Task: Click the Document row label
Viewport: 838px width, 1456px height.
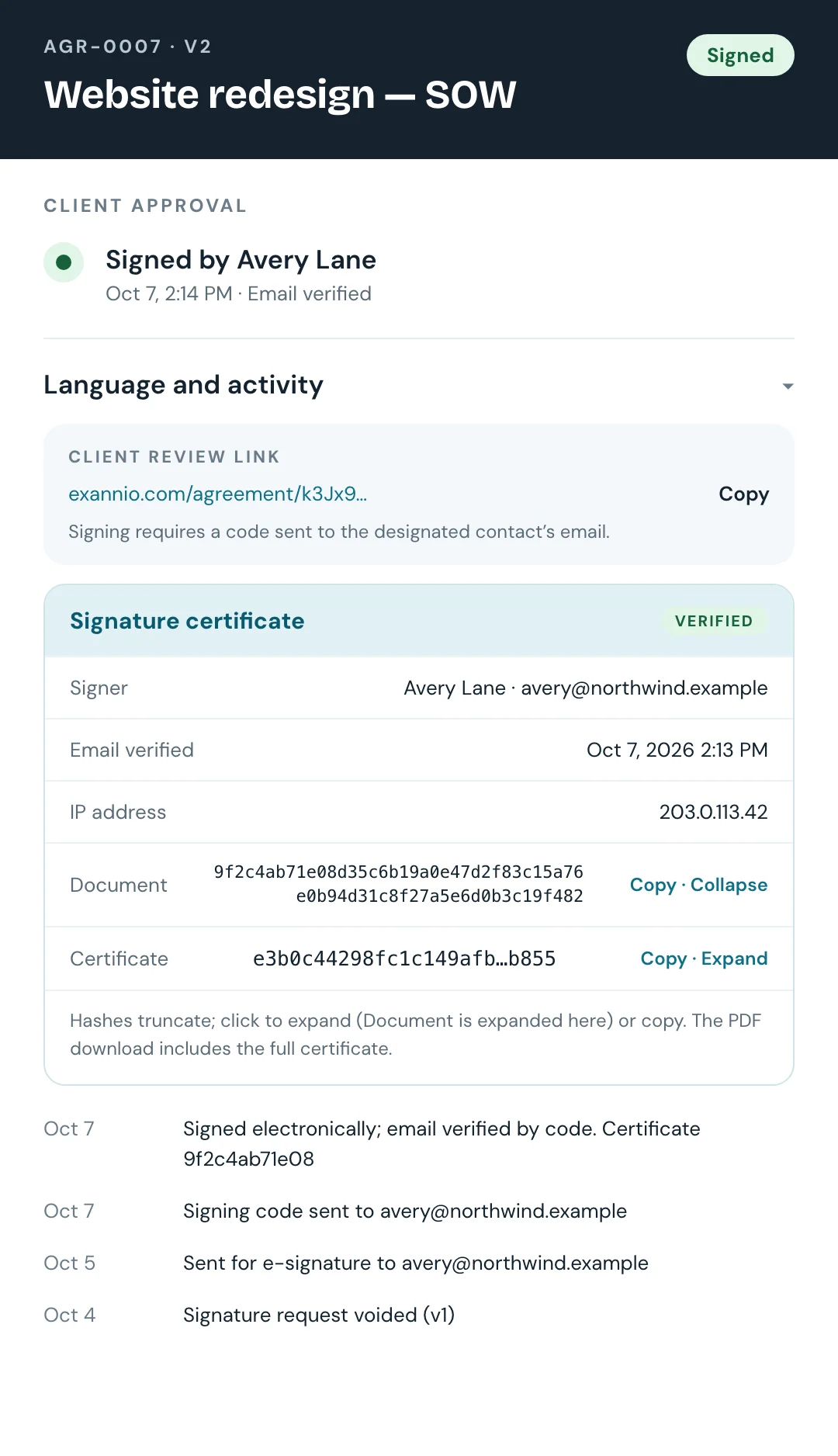Action: pos(118,885)
